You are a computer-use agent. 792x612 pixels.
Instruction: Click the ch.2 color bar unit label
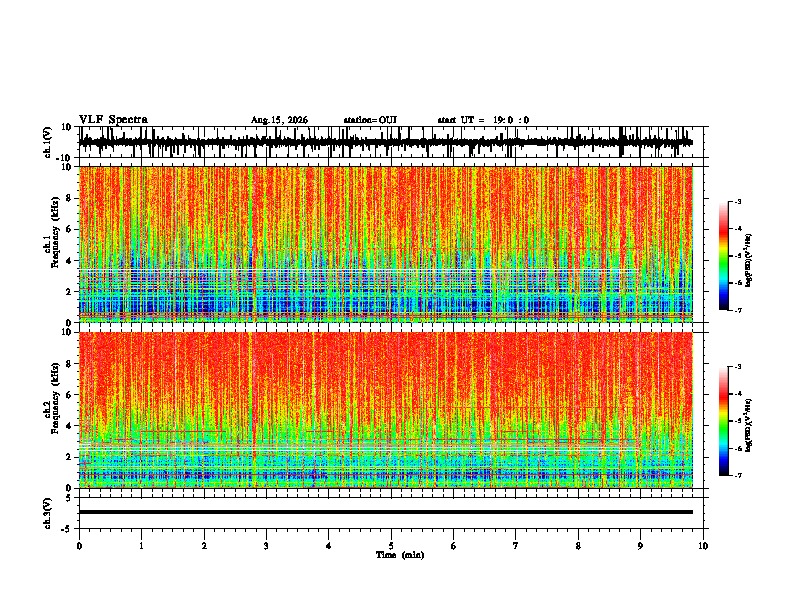tap(748, 426)
